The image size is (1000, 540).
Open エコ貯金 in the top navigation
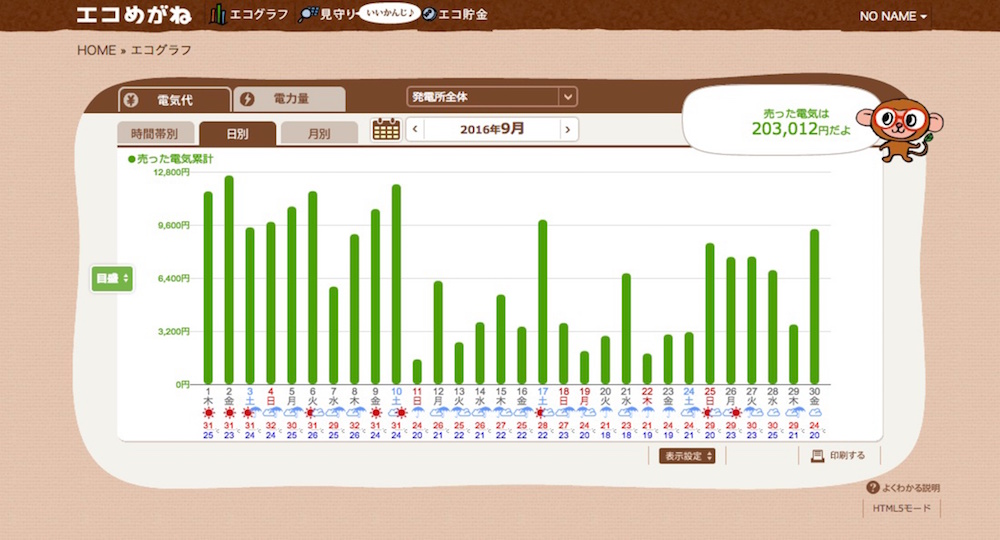tap(455, 15)
